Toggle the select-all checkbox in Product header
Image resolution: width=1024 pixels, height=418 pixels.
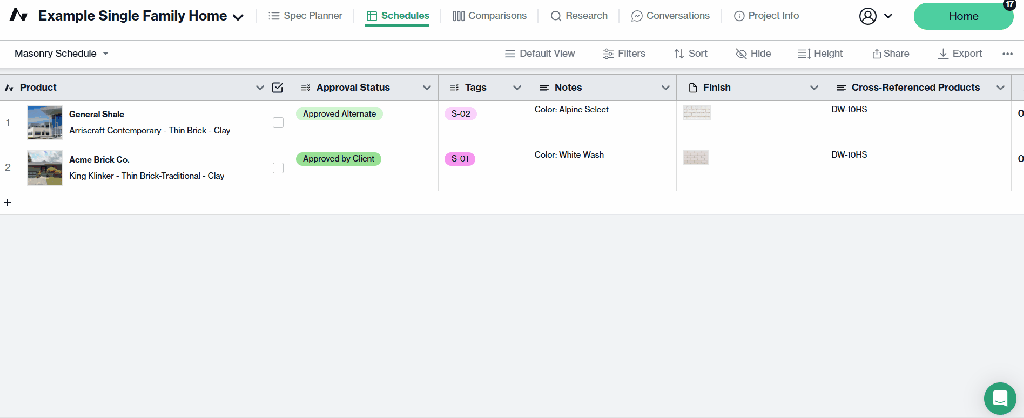point(278,88)
